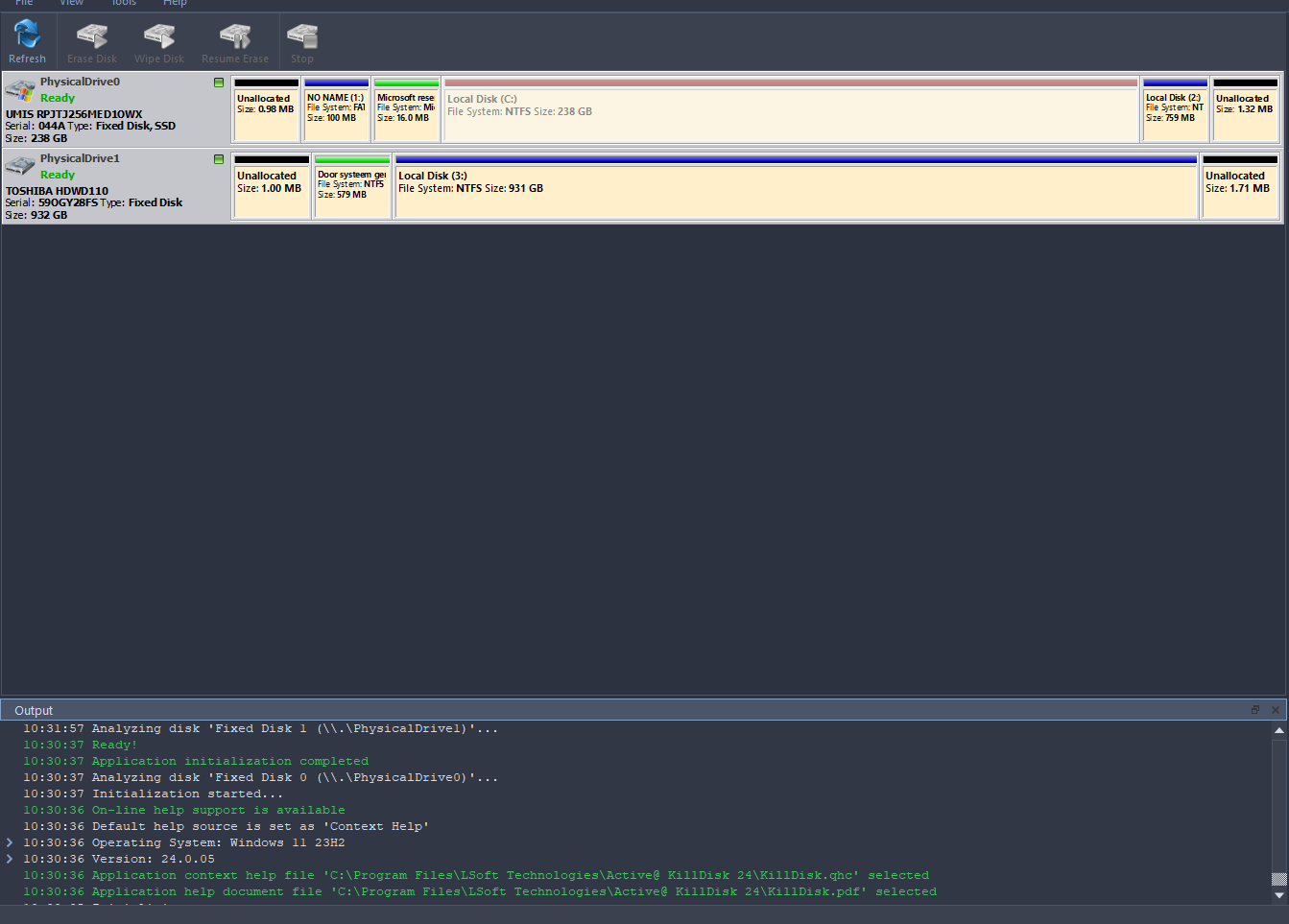This screenshot has height=924, width=1289.
Task: Click the KillDisk.qhc context help log line
Action: (x=476, y=875)
